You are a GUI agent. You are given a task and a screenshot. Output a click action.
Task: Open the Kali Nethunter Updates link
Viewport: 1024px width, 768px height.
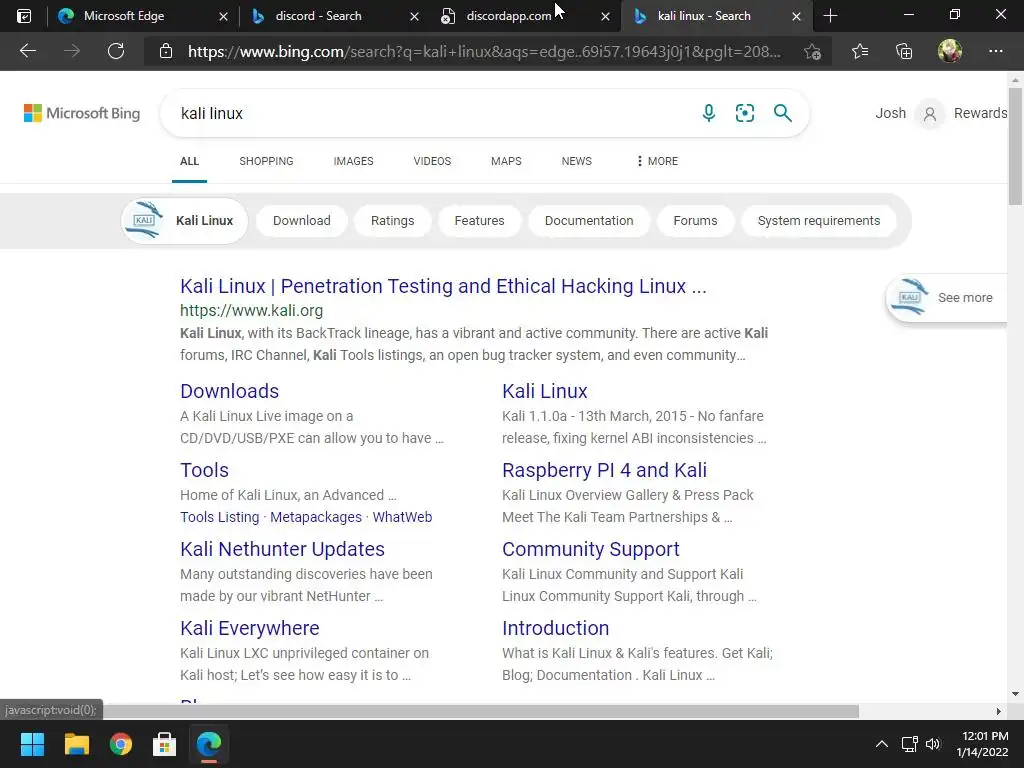click(282, 549)
